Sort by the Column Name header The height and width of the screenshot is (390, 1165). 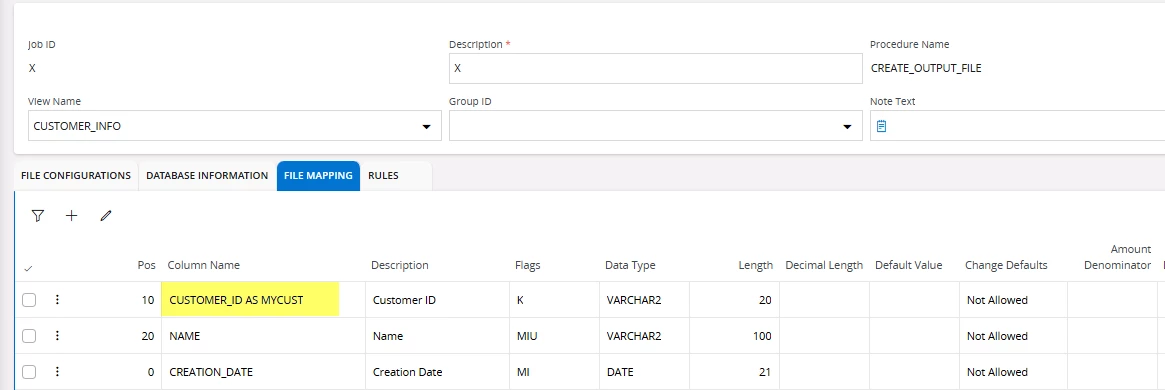coord(204,265)
